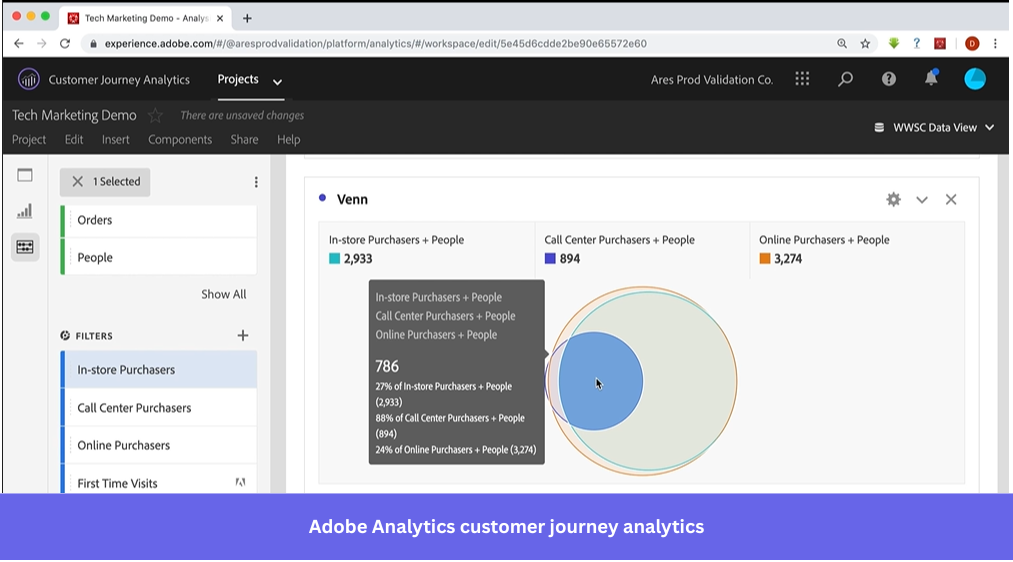Open the Project menu

pos(29,140)
